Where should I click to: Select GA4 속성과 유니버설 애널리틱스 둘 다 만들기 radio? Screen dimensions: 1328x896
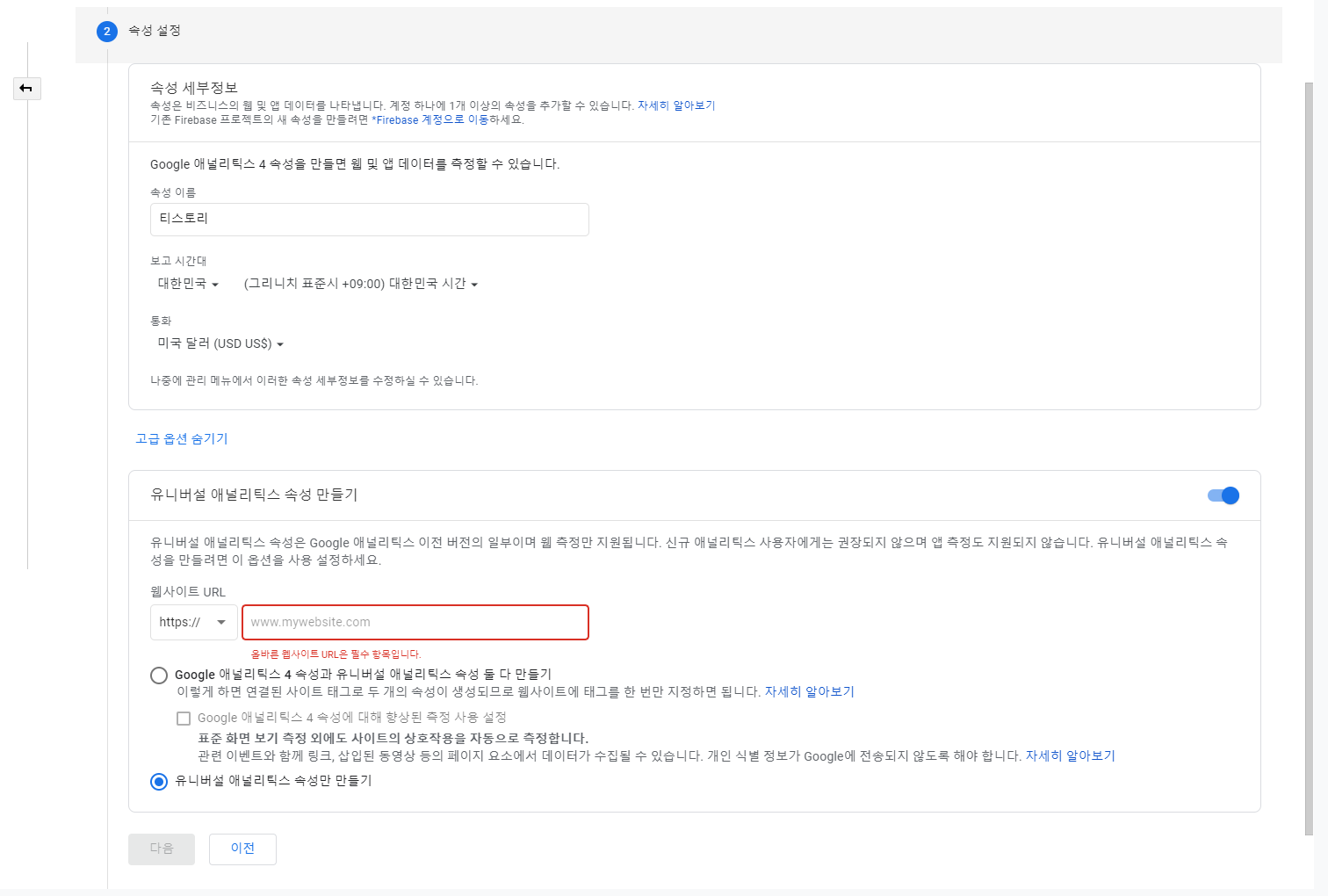click(x=159, y=676)
